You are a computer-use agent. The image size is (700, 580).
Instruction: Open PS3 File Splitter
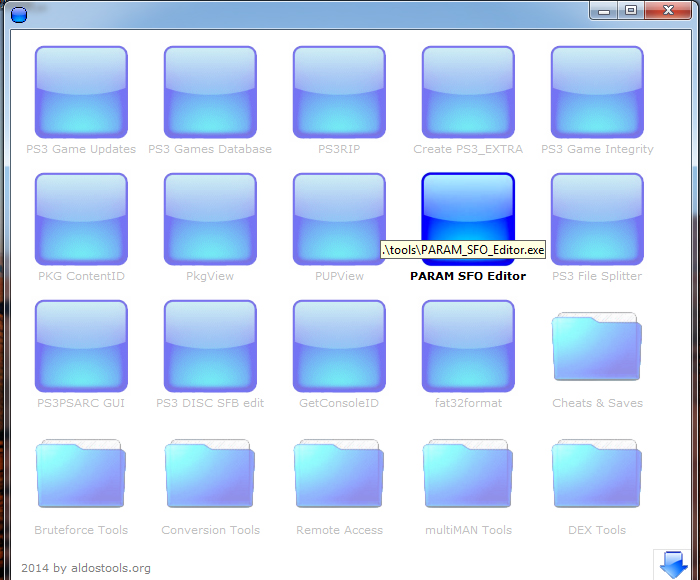tap(597, 219)
